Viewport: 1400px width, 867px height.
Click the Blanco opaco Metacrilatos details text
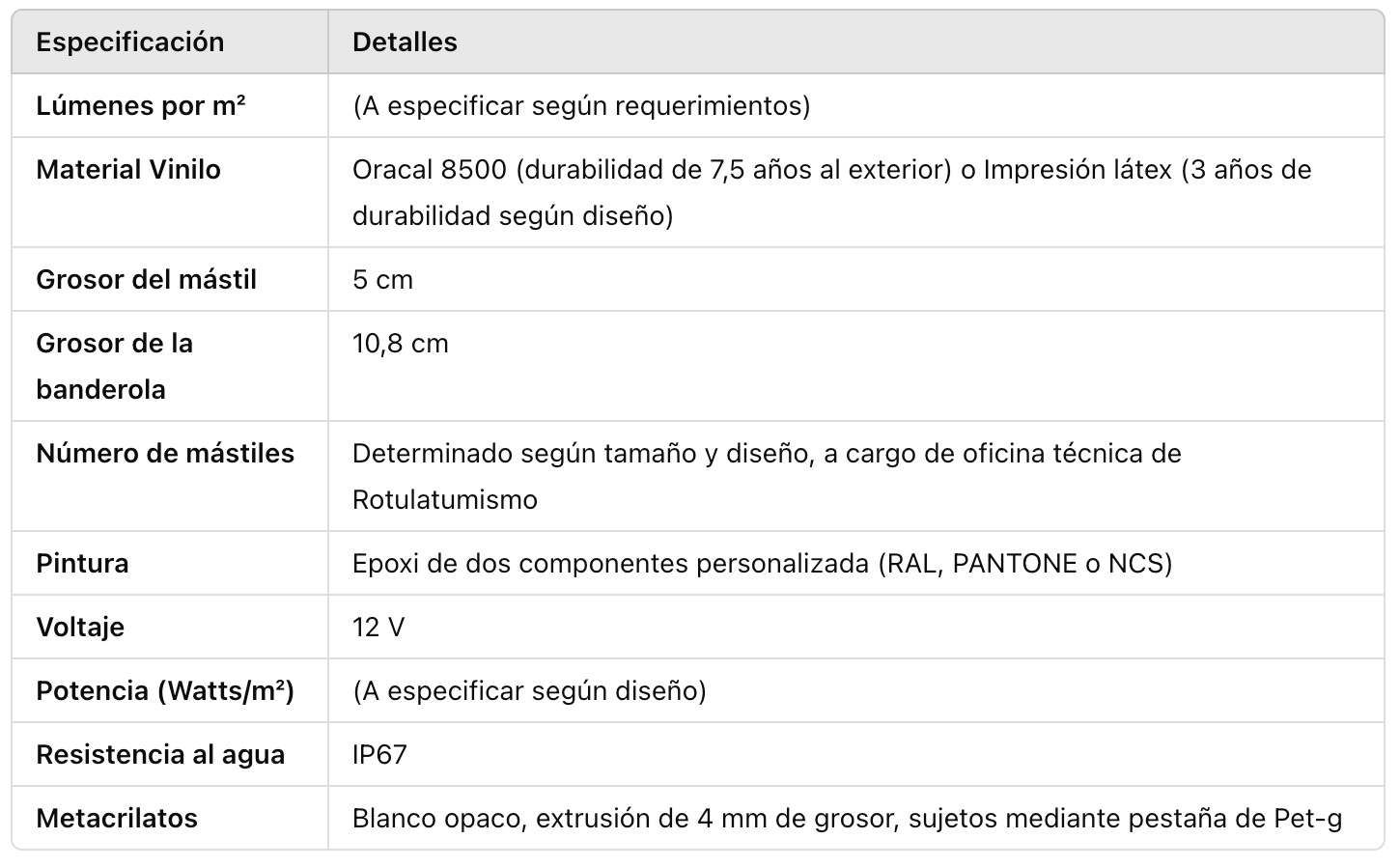coord(847,819)
